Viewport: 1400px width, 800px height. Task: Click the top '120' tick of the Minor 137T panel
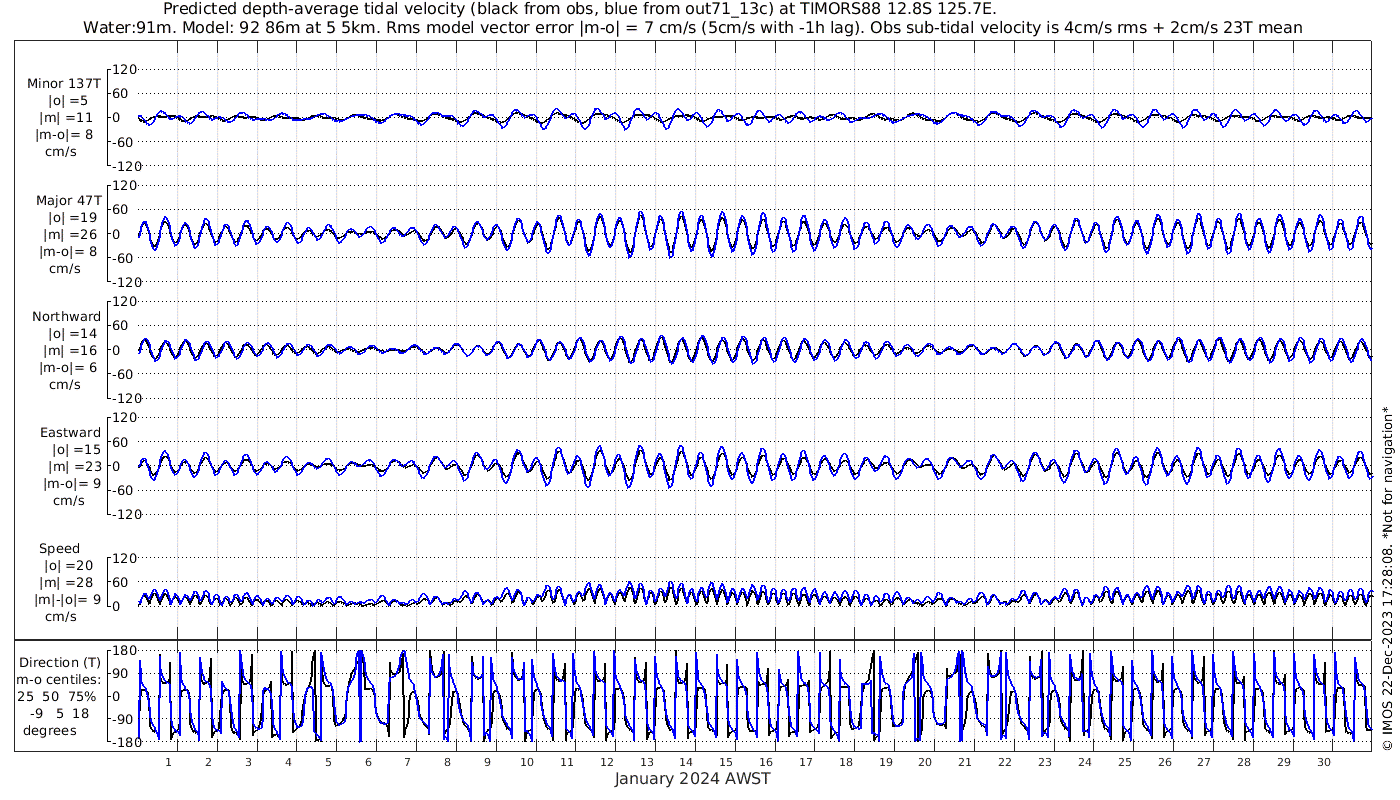pos(124,69)
